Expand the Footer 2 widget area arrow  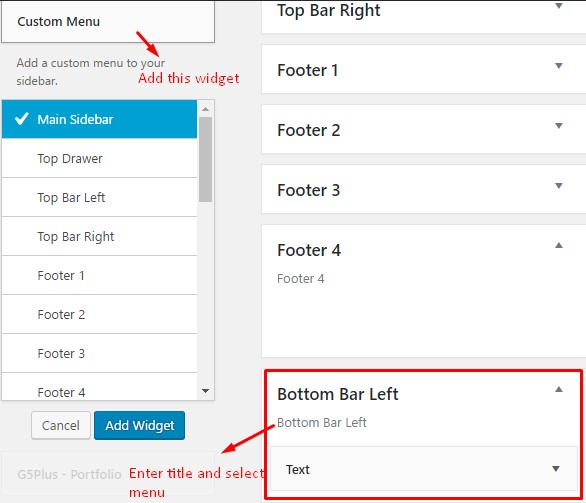coord(559,126)
